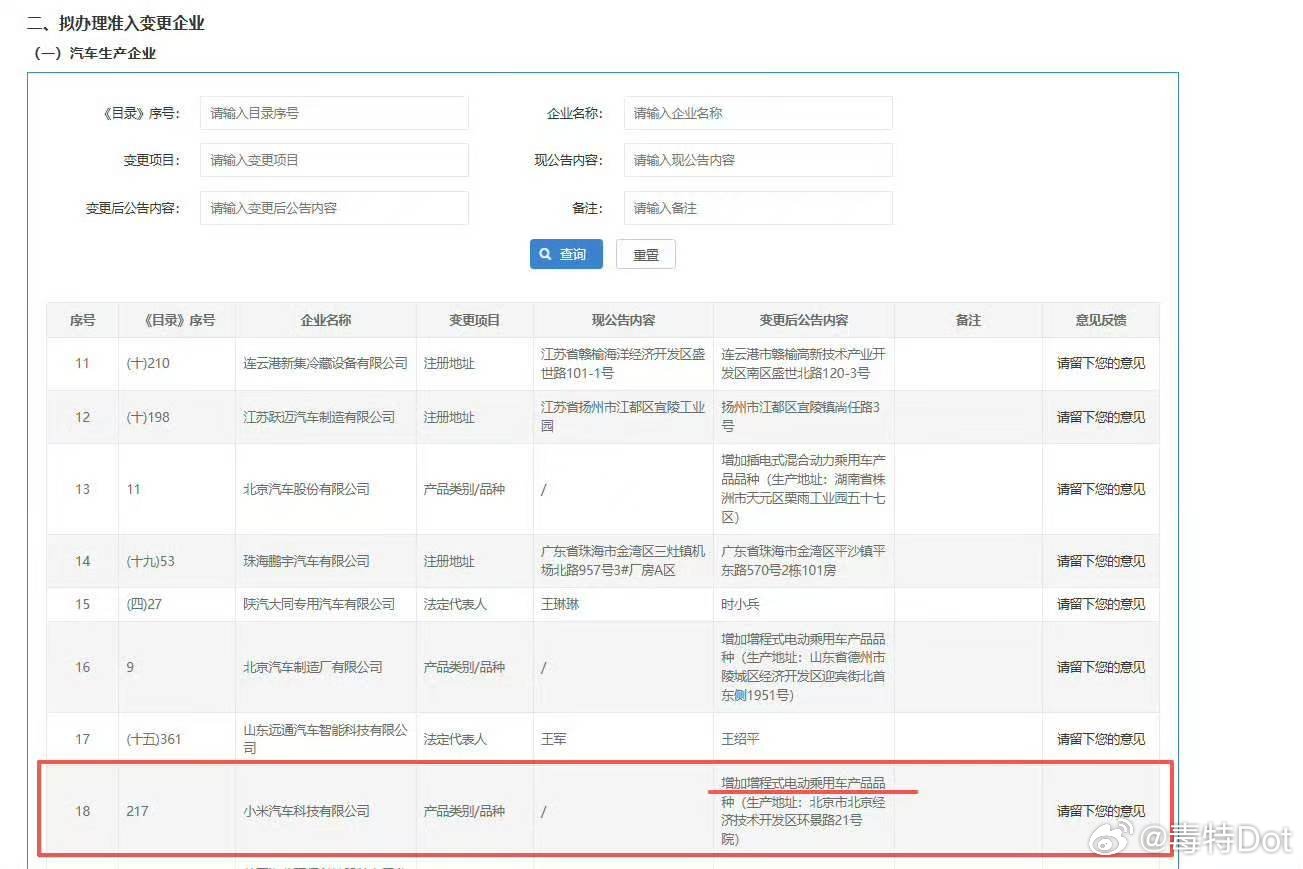Click the 《目录》序号 column header
The height and width of the screenshot is (869, 1303).
[x=176, y=320]
